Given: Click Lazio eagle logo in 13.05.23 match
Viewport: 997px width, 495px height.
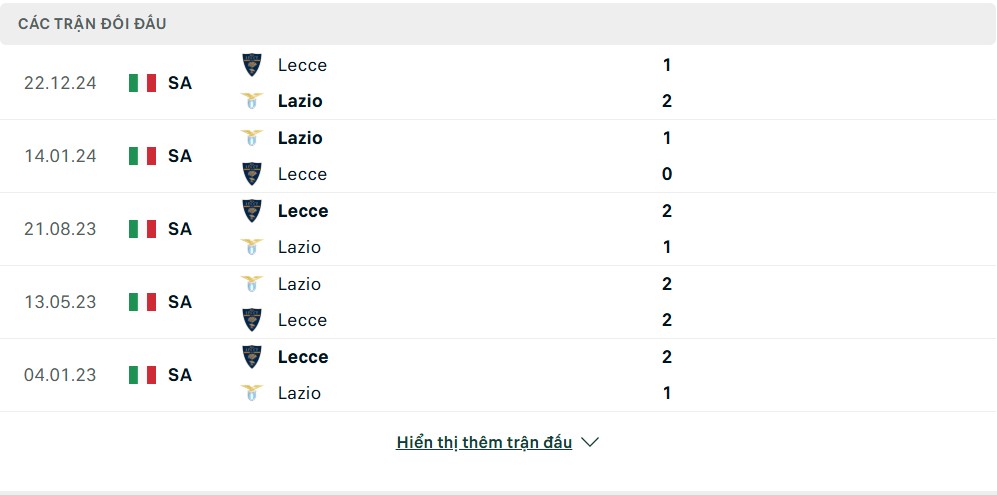Looking at the screenshot, I should (x=252, y=284).
